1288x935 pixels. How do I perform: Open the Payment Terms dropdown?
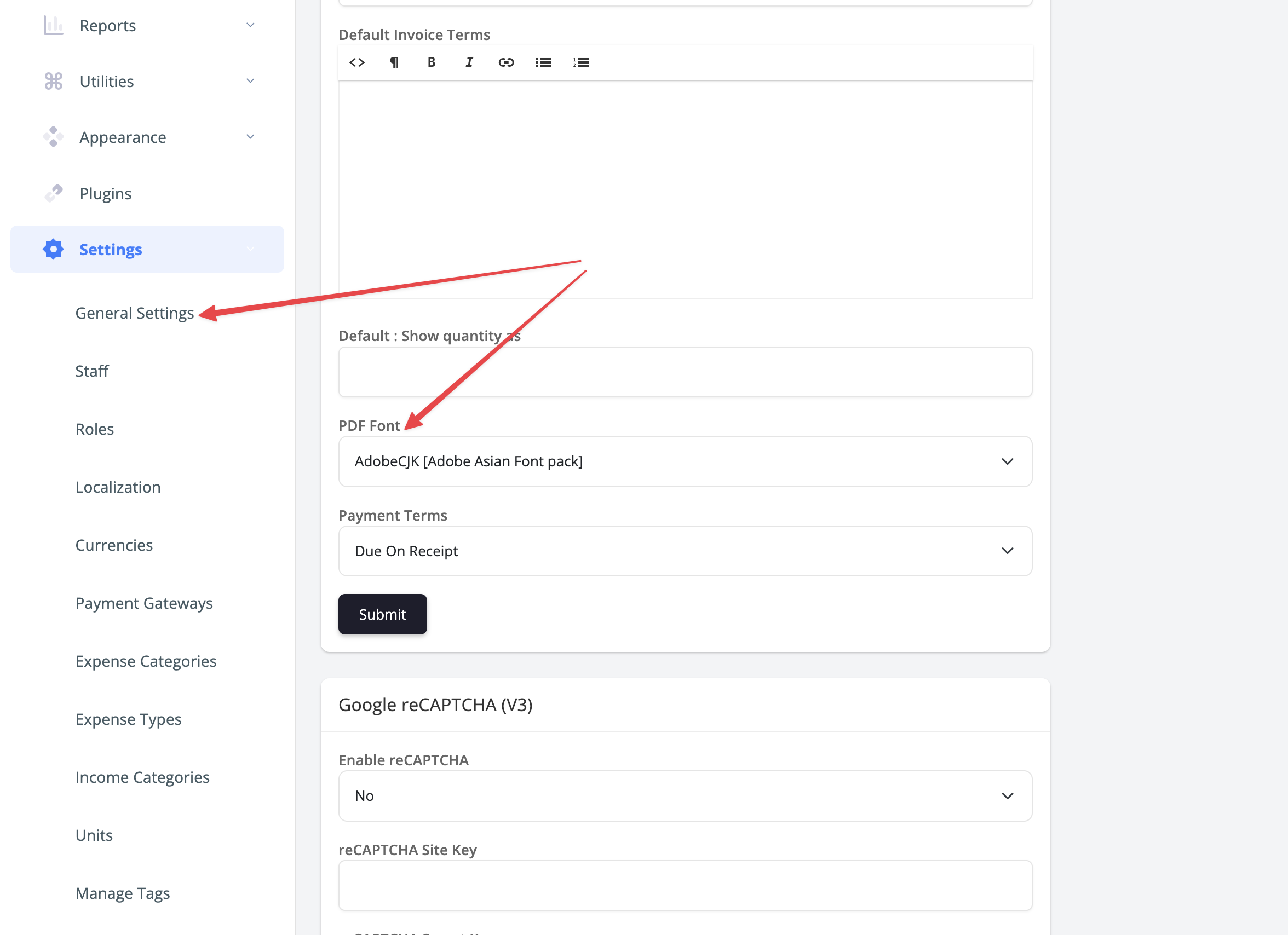(685, 551)
